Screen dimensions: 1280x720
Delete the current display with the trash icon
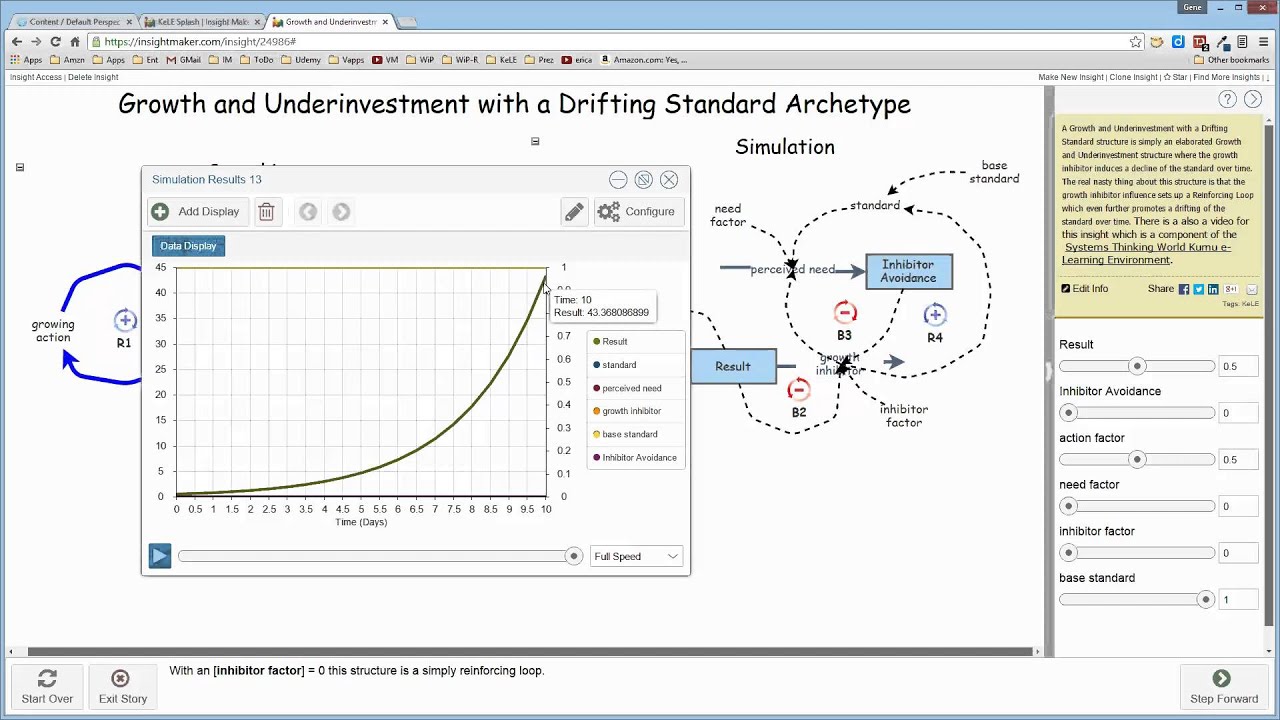coord(266,212)
